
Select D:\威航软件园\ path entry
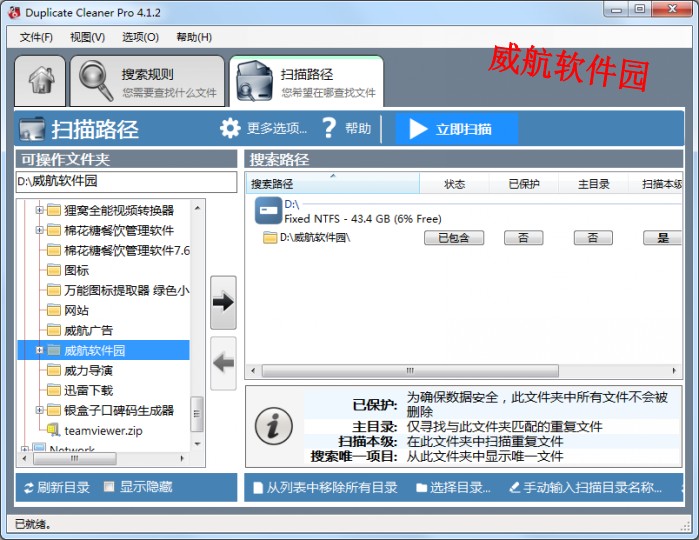point(315,237)
